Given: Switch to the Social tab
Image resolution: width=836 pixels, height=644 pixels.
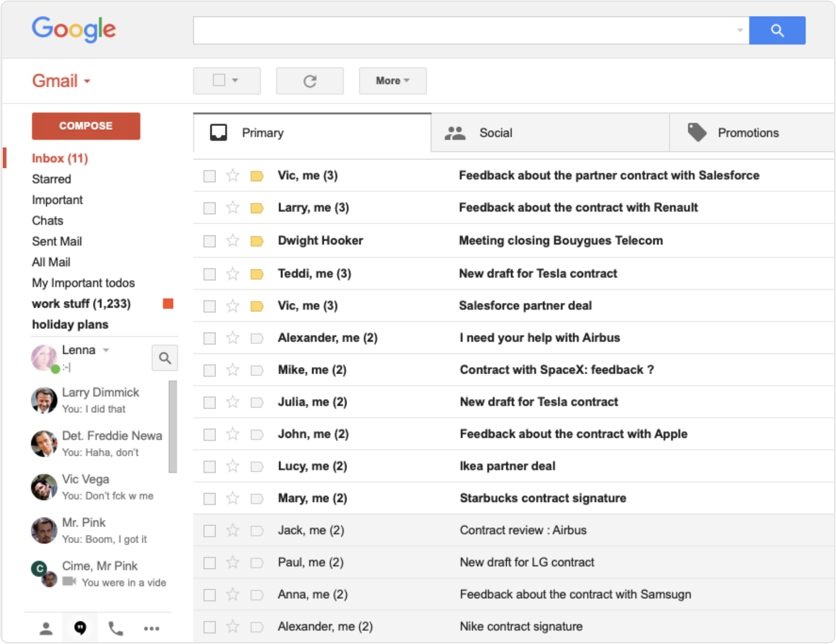Looking at the screenshot, I should (550, 133).
